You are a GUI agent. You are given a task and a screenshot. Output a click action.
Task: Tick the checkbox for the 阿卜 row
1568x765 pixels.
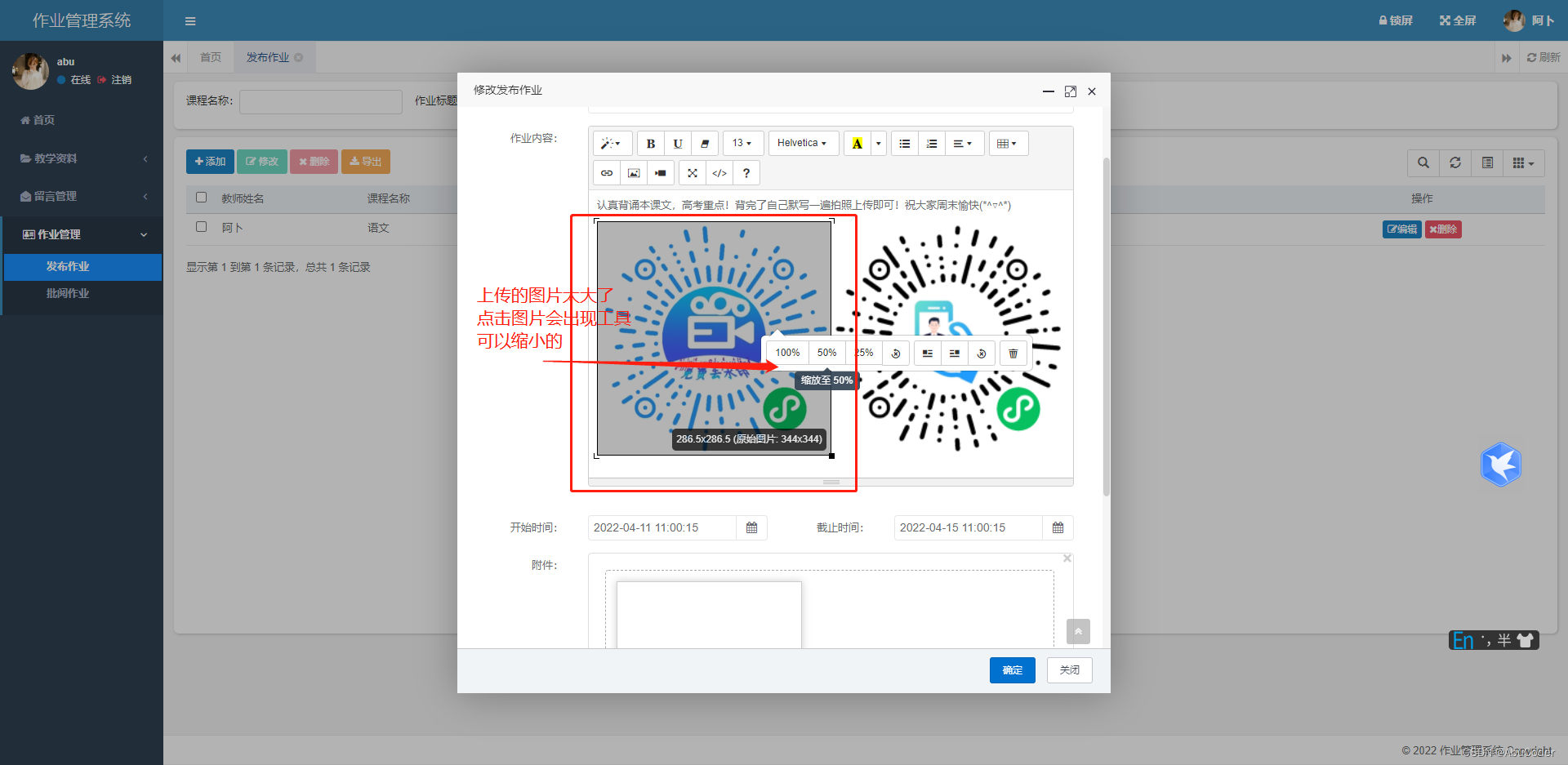(x=202, y=227)
